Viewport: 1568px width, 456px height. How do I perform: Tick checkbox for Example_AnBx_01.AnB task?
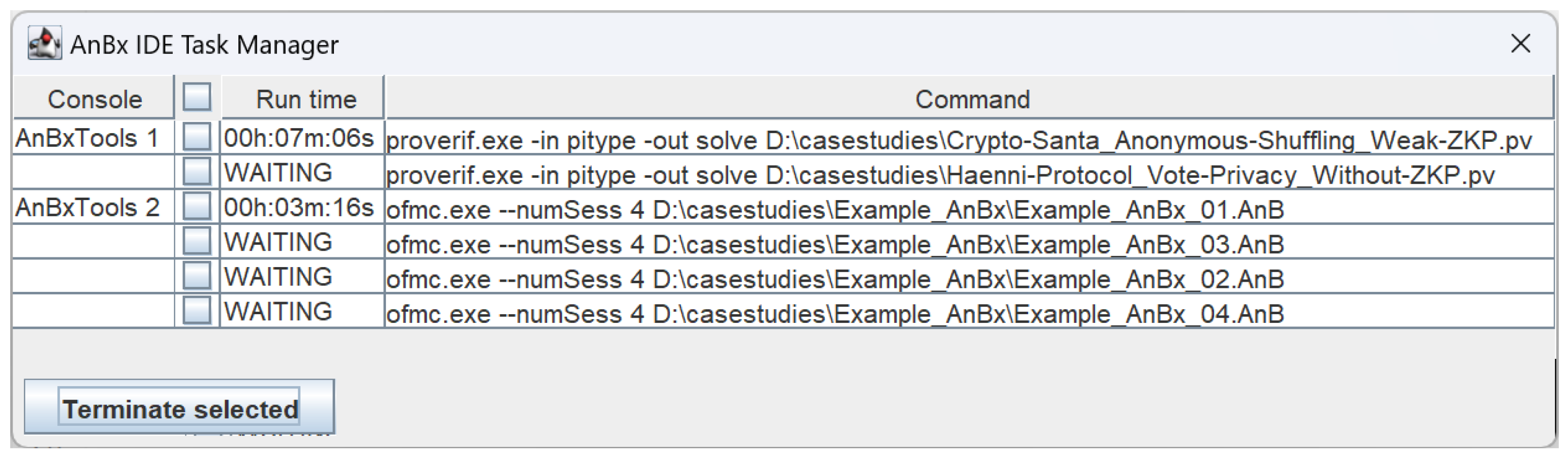point(197,206)
